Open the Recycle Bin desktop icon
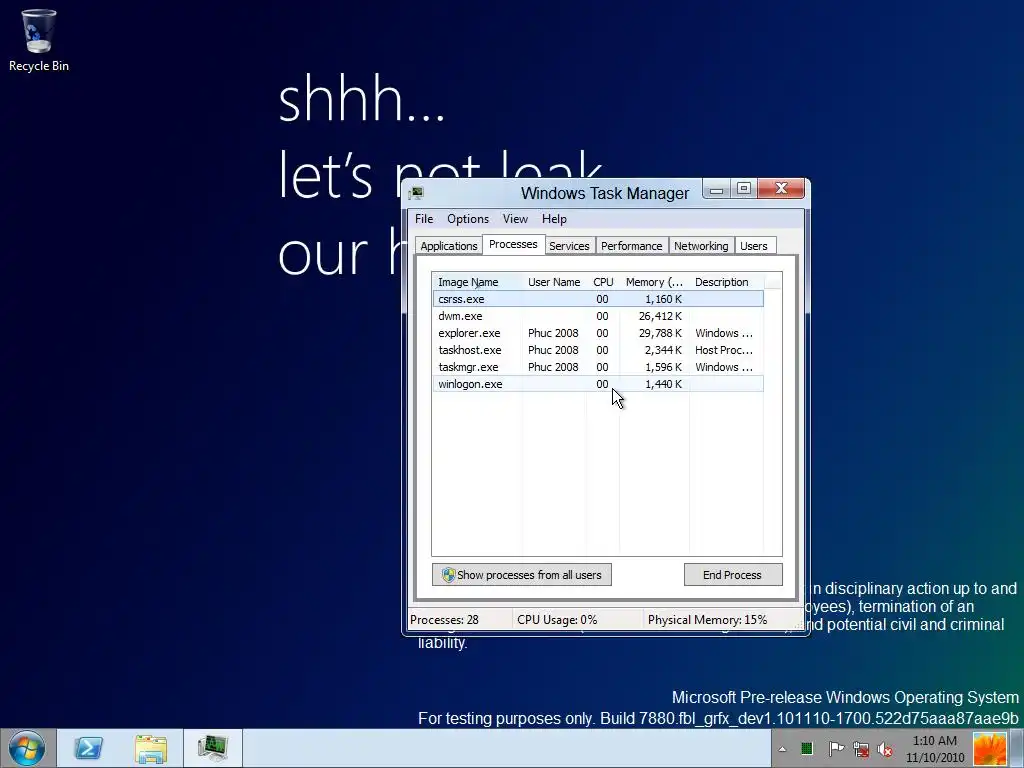The width and height of the screenshot is (1024, 768). tap(39, 40)
